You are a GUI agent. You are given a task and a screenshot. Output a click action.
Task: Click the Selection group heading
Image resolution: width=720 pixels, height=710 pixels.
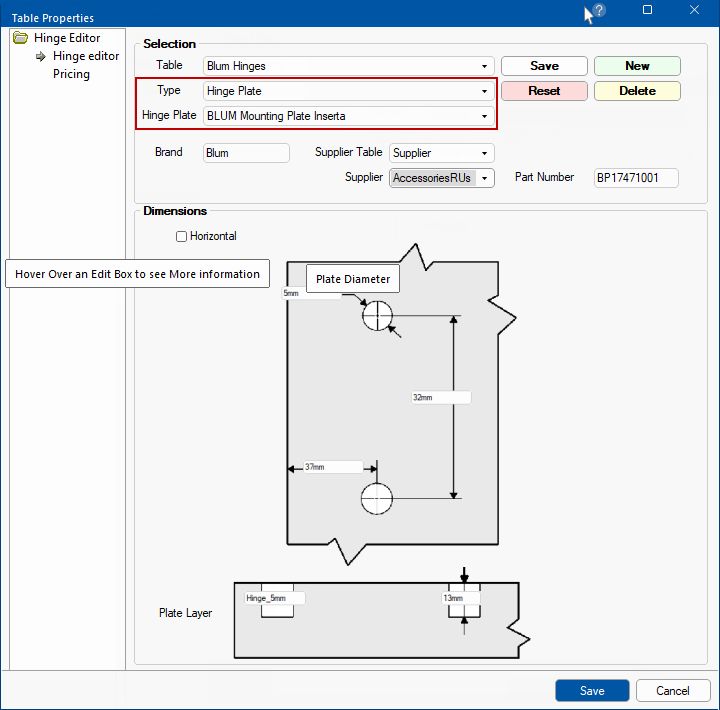(x=169, y=44)
